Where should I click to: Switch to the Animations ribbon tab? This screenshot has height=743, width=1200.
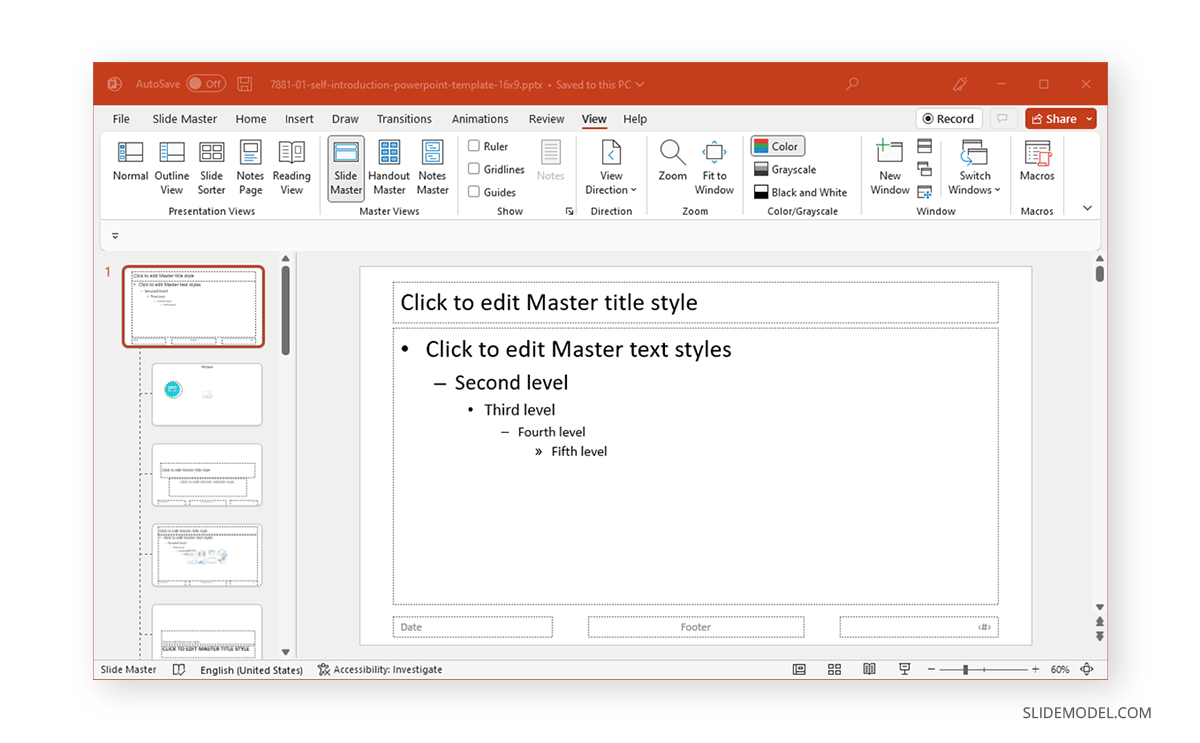coord(480,118)
